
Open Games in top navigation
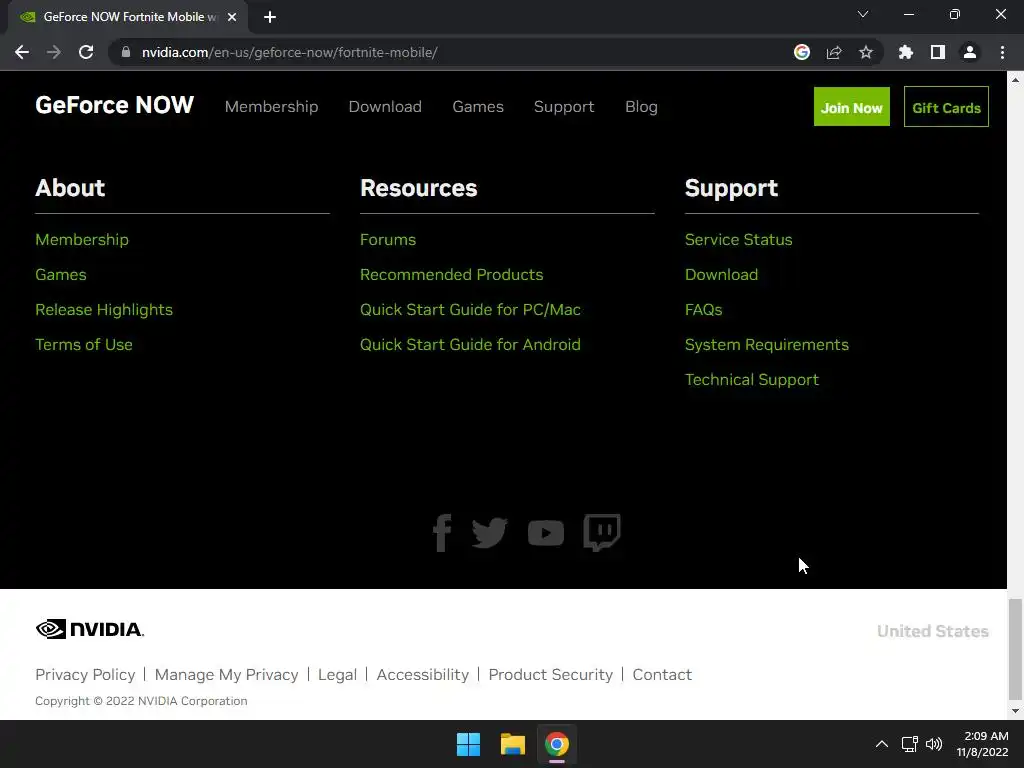pos(478,106)
